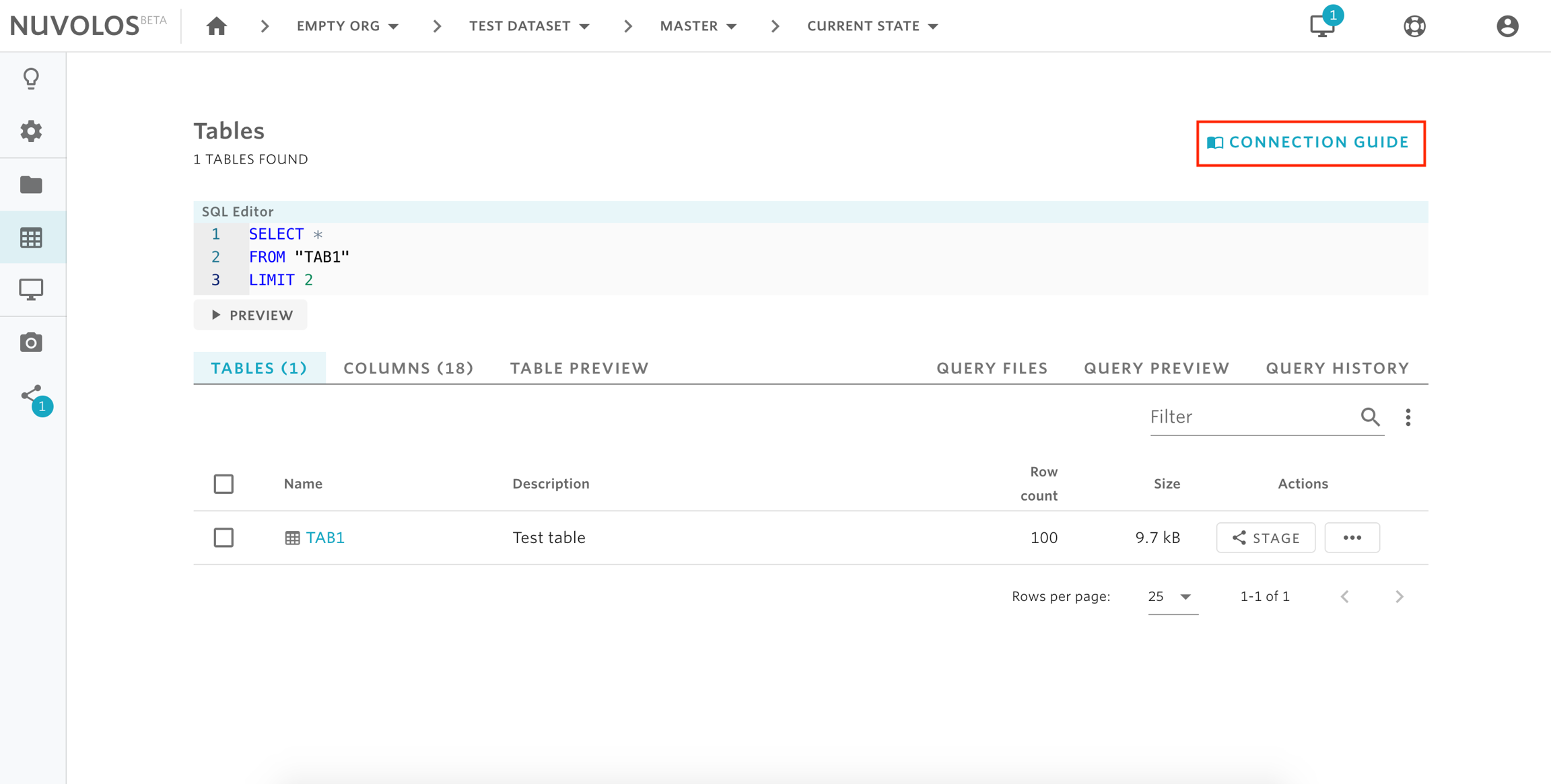Click the share icon with badge in sidebar
The width and height of the screenshot is (1551, 784).
tap(32, 397)
